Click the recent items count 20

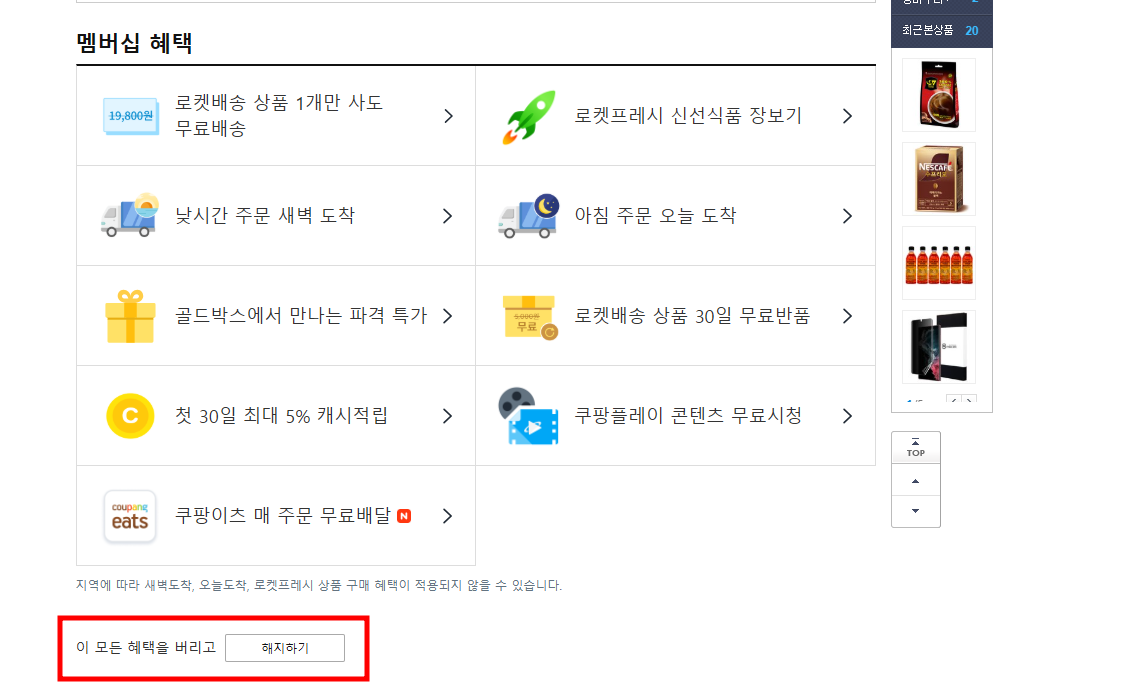tap(972, 31)
